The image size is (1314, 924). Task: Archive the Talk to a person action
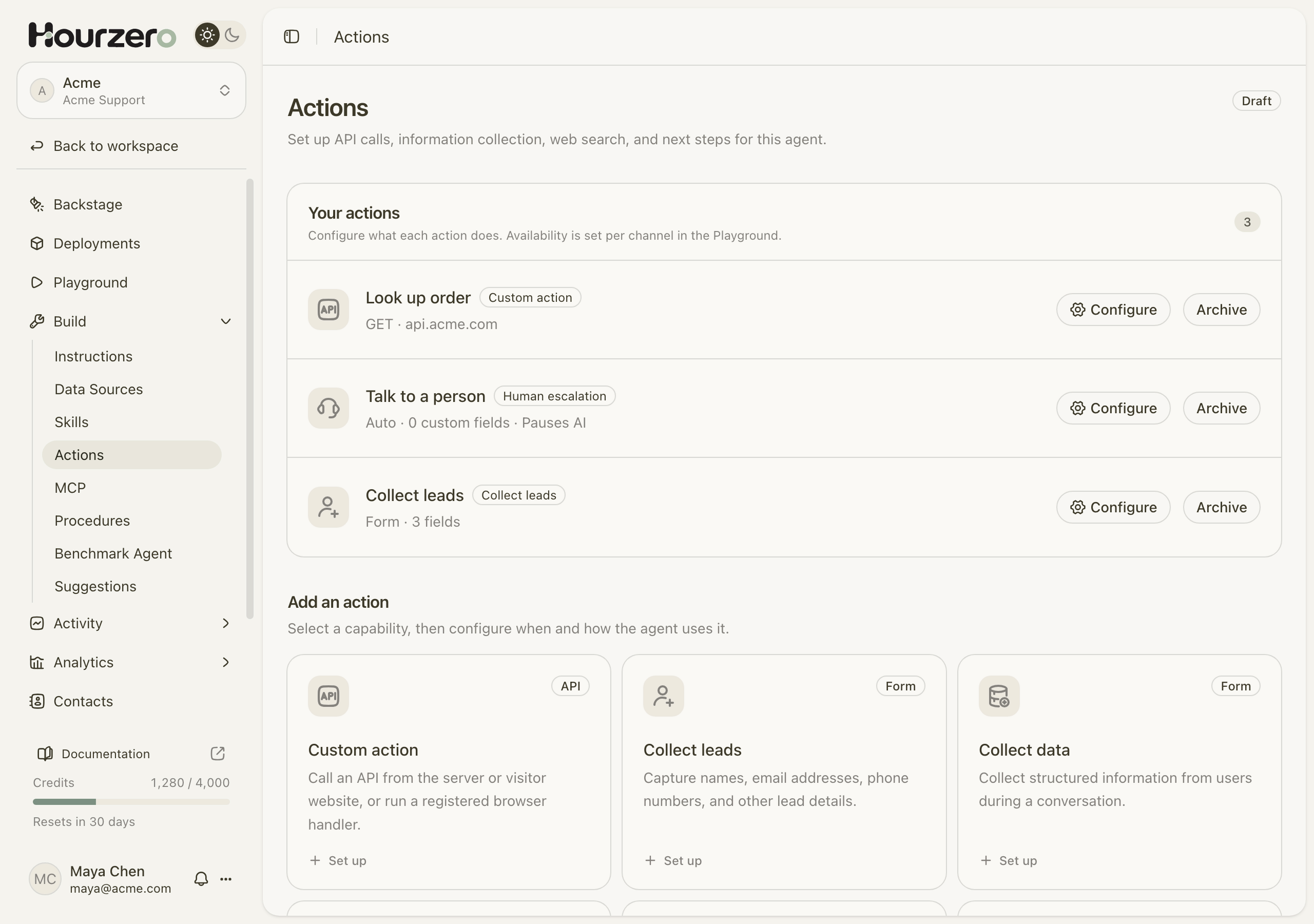(1221, 408)
